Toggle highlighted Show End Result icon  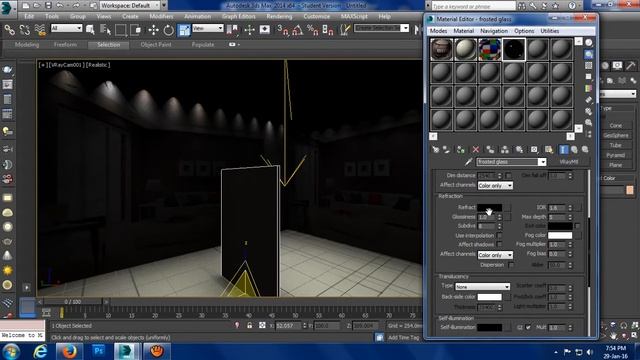[563, 150]
